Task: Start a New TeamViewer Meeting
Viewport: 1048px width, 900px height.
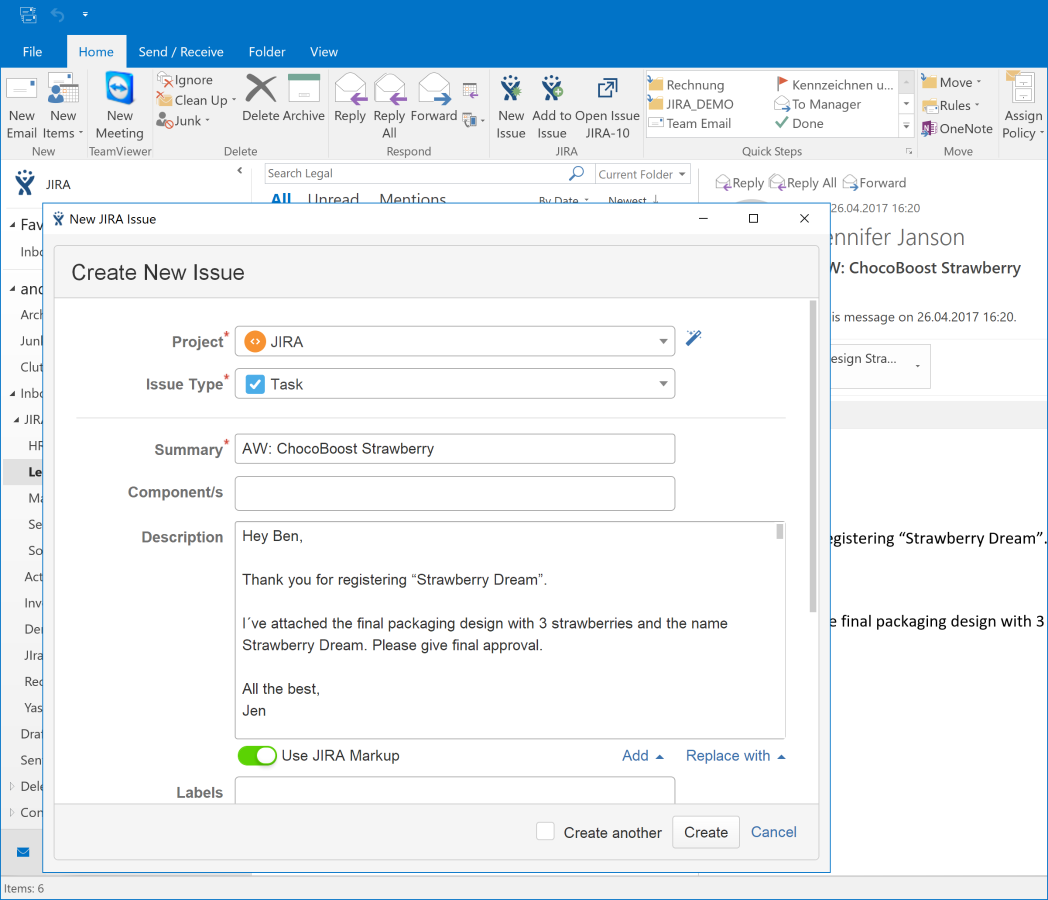Action: tap(120, 107)
